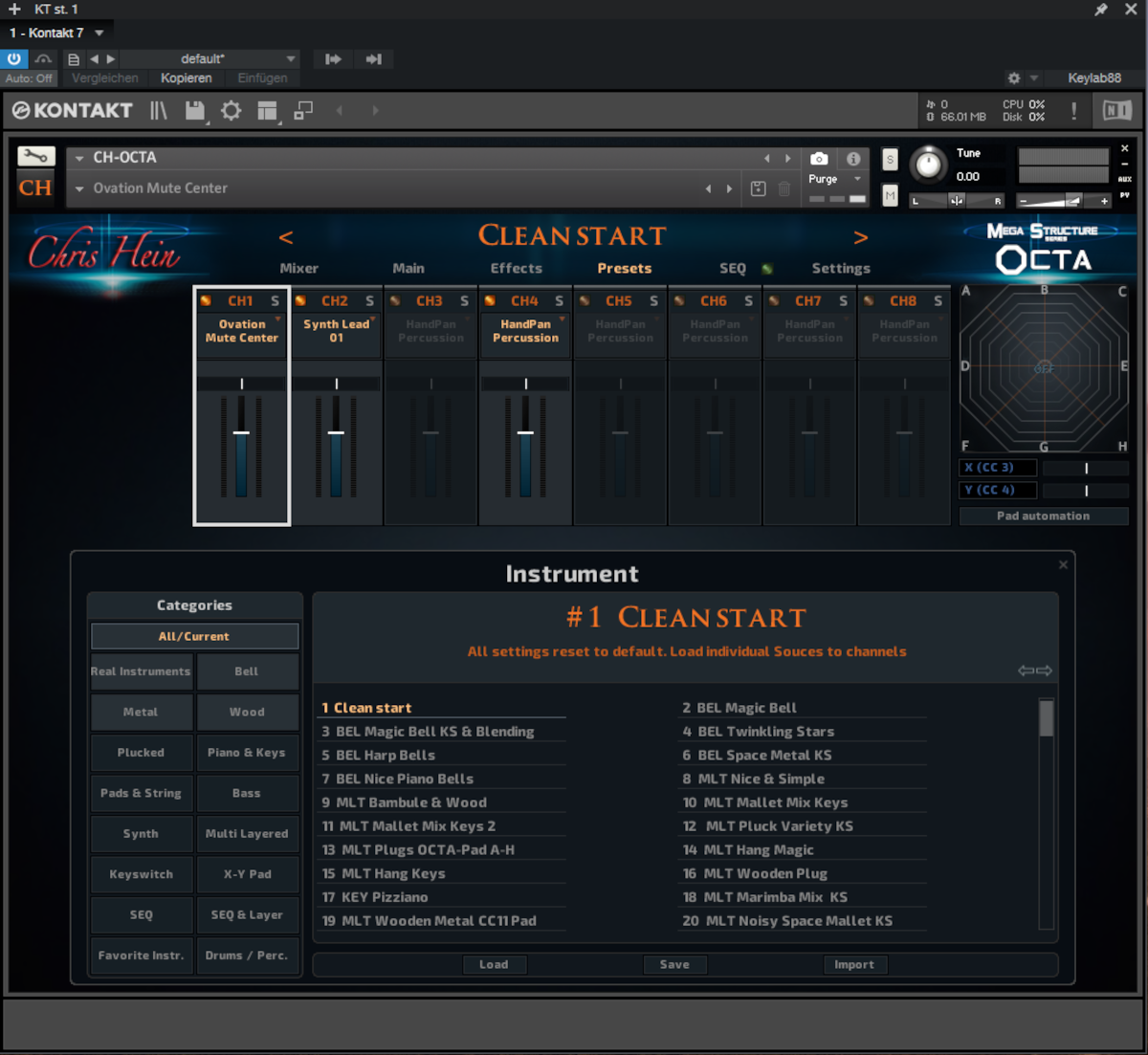This screenshot has width=1148, height=1055.
Task: Click the left arrow beside CLEAN START title
Action: [285, 236]
